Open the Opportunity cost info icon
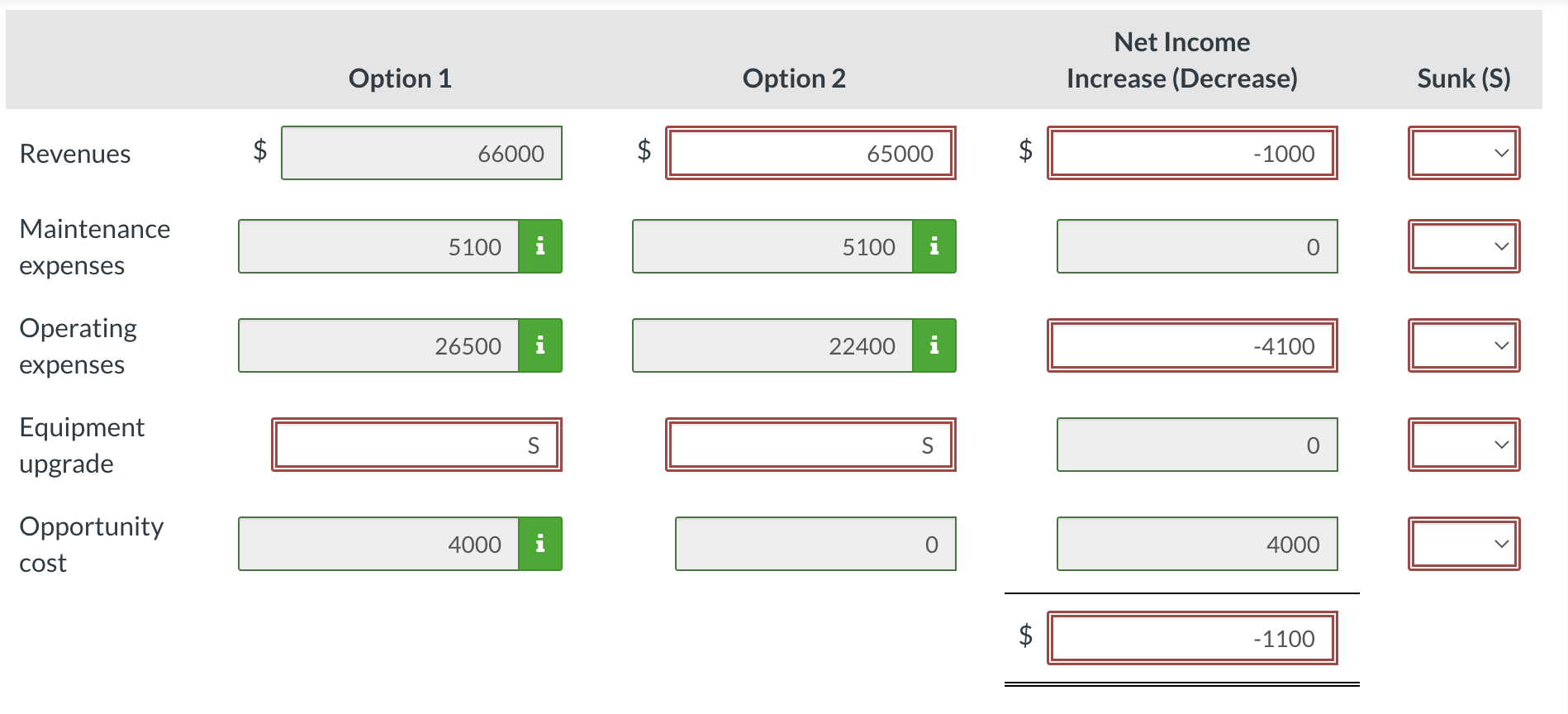 pyautogui.click(x=540, y=543)
